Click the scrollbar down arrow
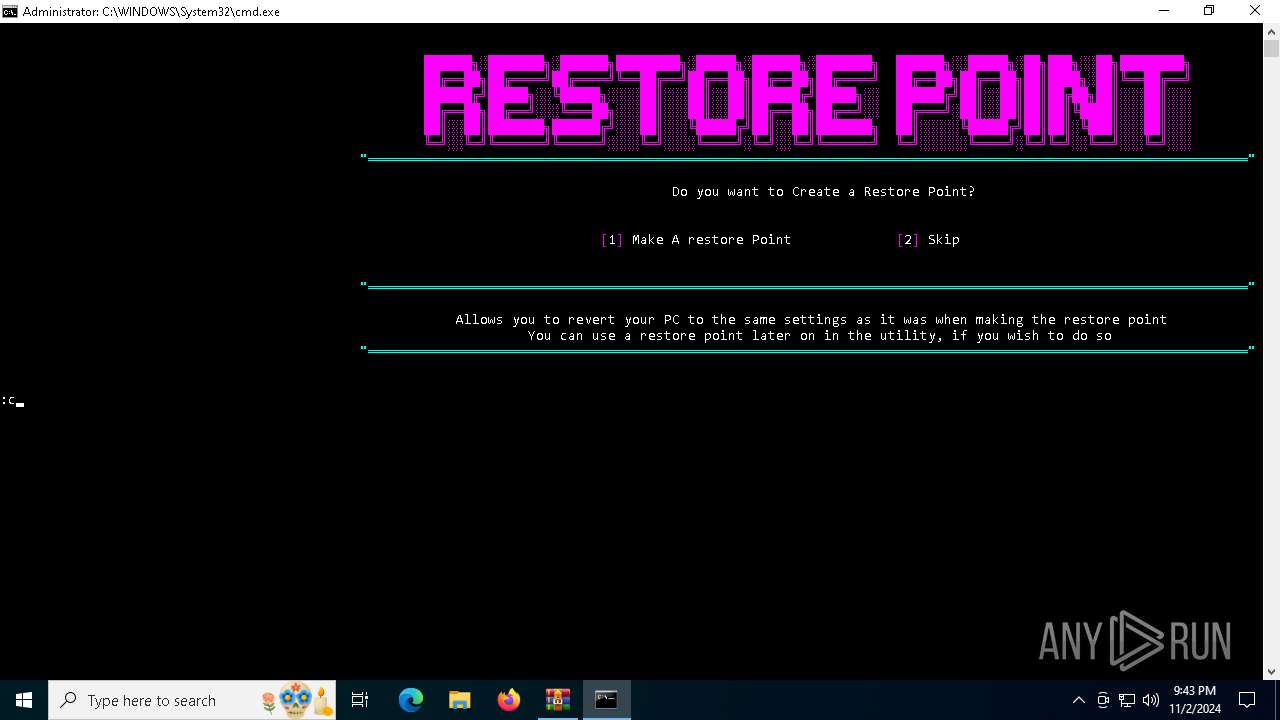Viewport: 1280px width, 720px height. (x=1271, y=672)
